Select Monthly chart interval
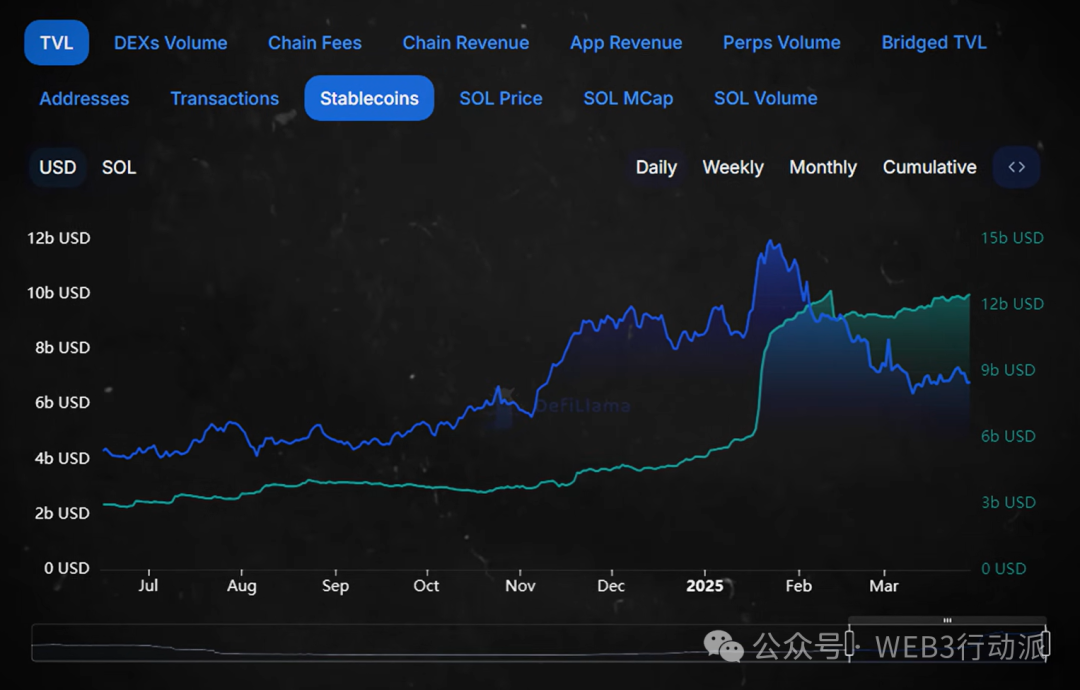This screenshot has height=690, width=1080. [x=823, y=167]
